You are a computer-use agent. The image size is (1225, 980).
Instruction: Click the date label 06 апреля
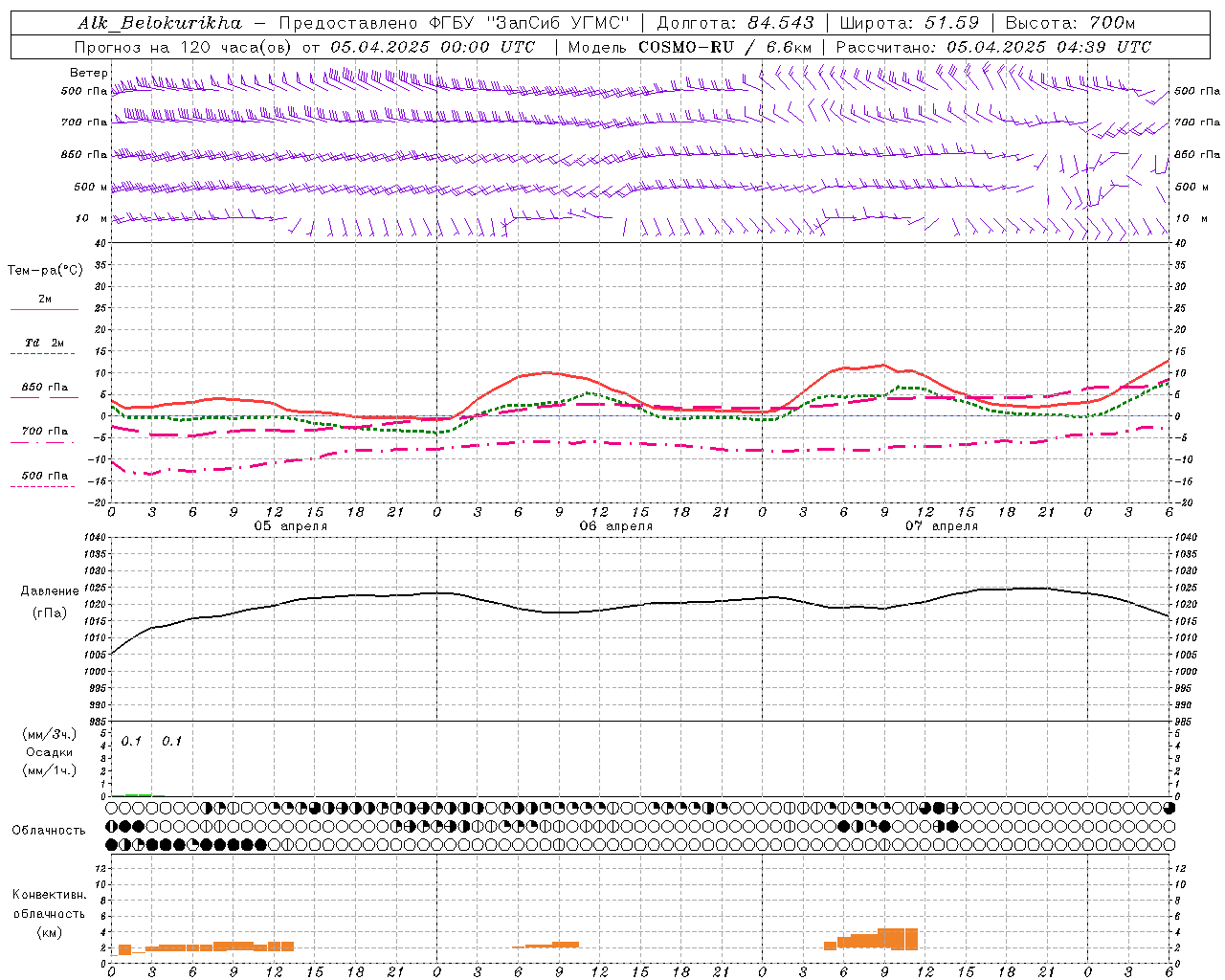615,526
